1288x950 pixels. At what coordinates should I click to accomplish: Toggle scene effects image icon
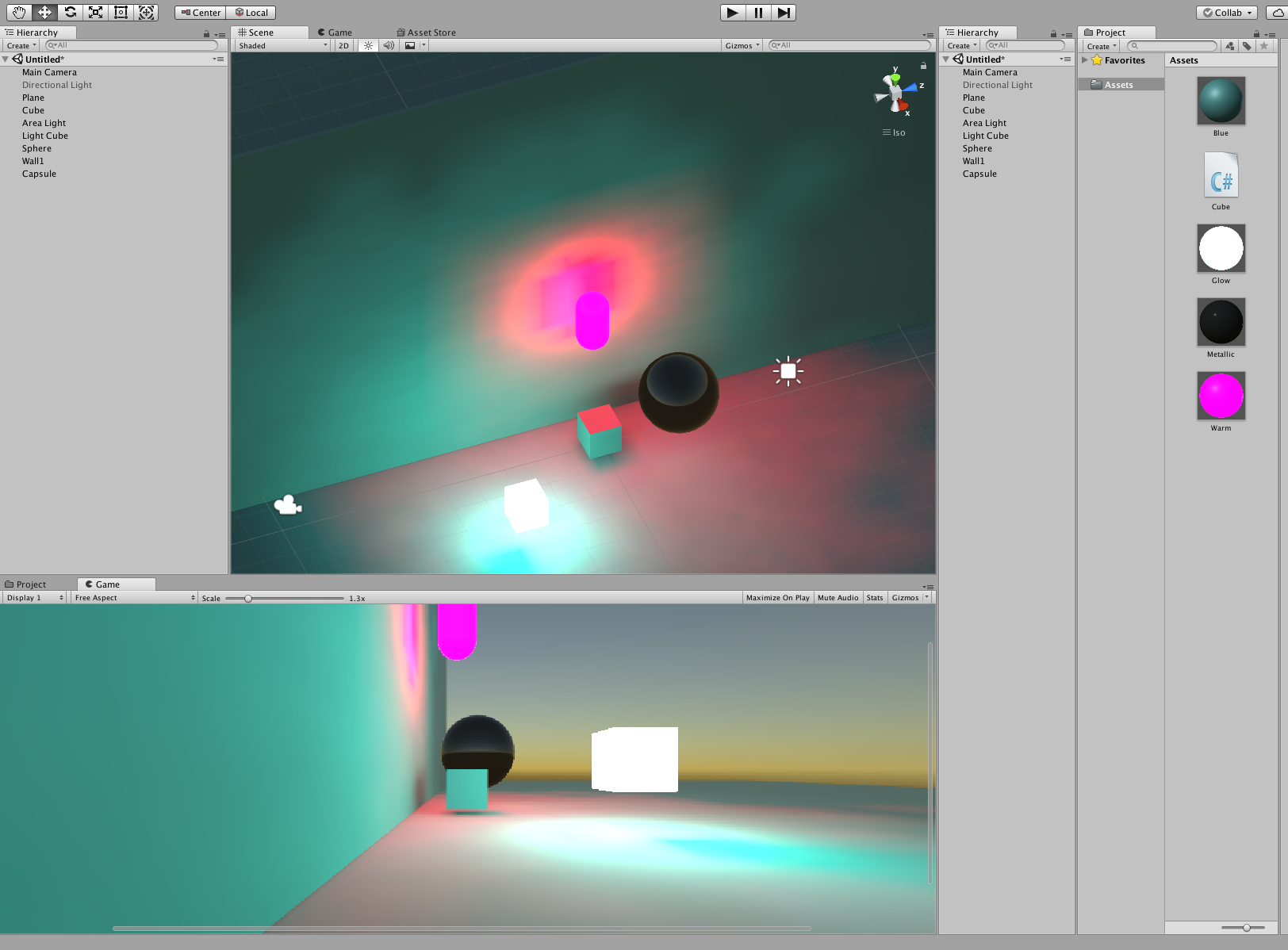click(410, 46)
